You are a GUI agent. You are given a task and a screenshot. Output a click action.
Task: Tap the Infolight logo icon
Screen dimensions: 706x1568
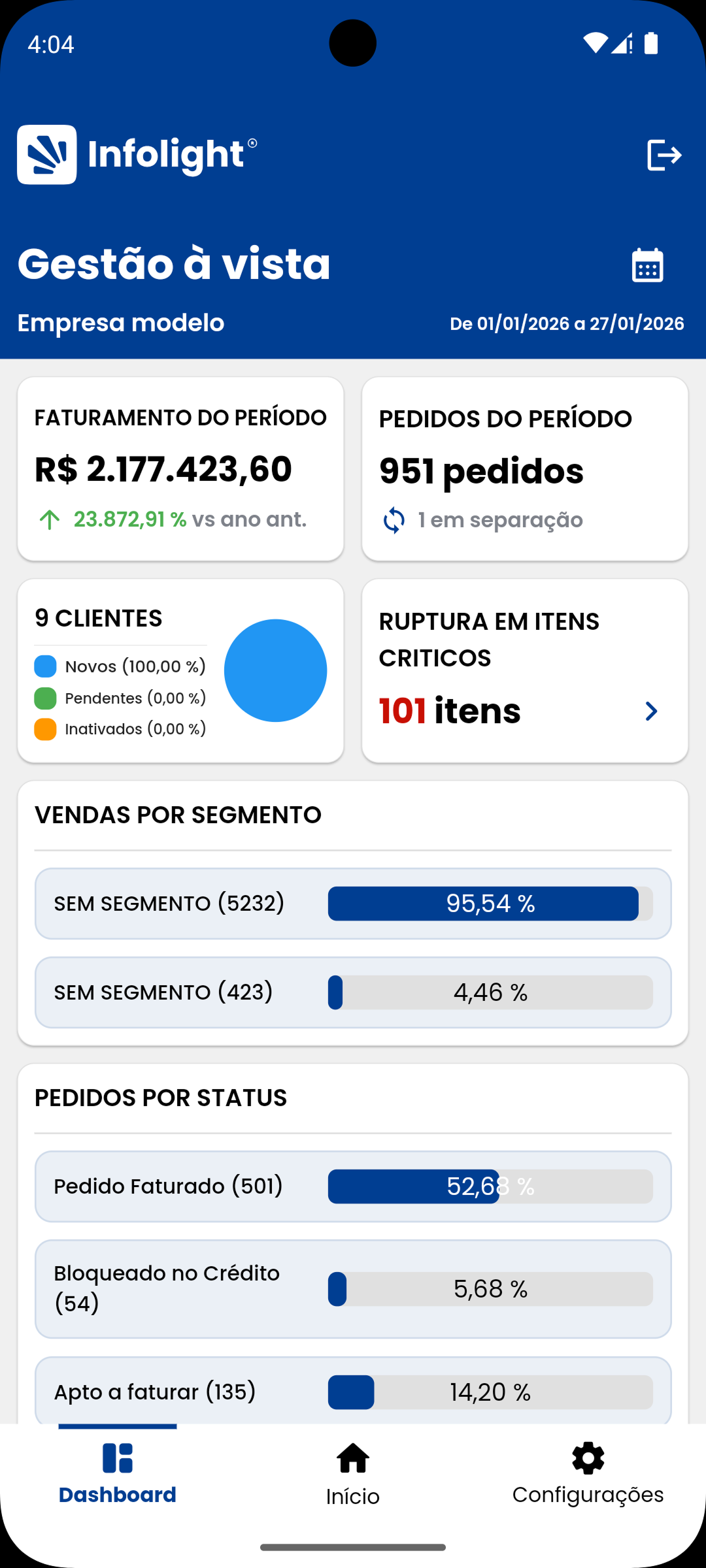click(x=46, y=155)
